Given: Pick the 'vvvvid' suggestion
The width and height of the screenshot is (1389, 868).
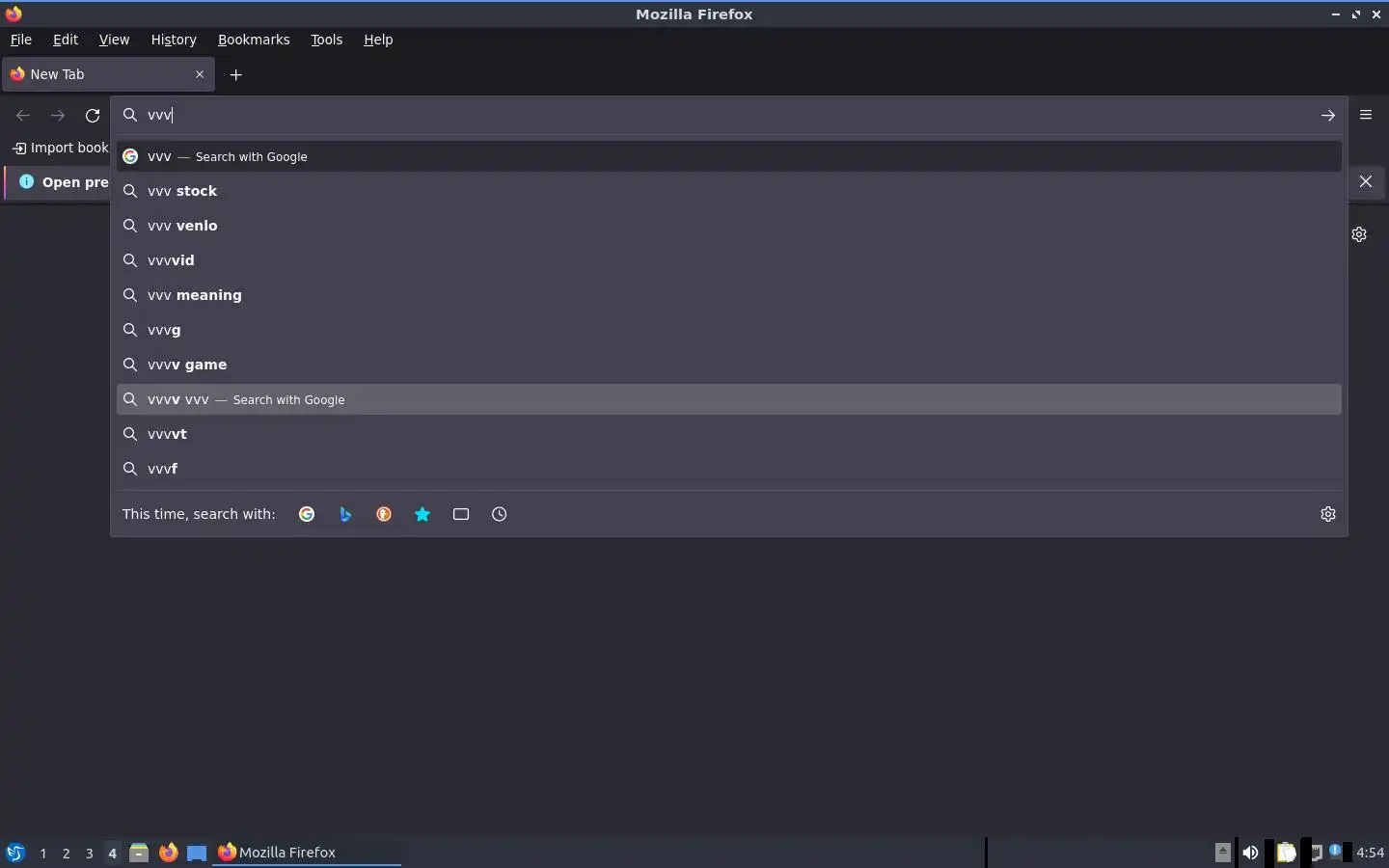Looking at the screenshot, I should click(x=729, y=260).
